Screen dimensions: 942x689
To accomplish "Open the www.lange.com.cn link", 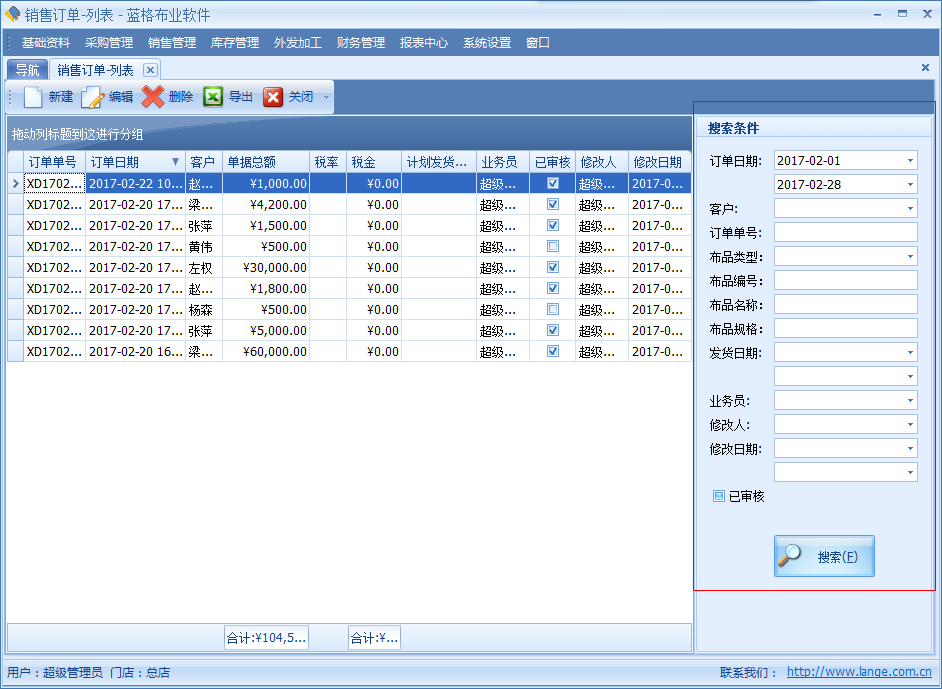I will point(859,673).
